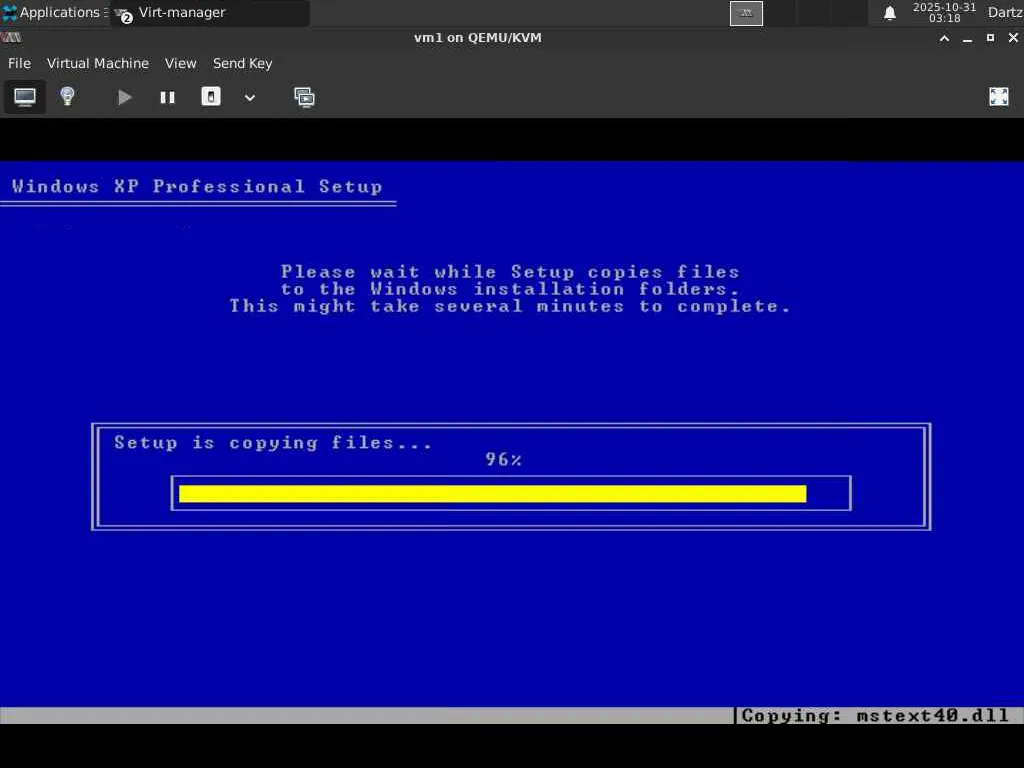Viewport: 1024px width, 768px height.
Task: Click the 'Copying: mstext40.dll' status text
Action: click(x=875, y=716)
